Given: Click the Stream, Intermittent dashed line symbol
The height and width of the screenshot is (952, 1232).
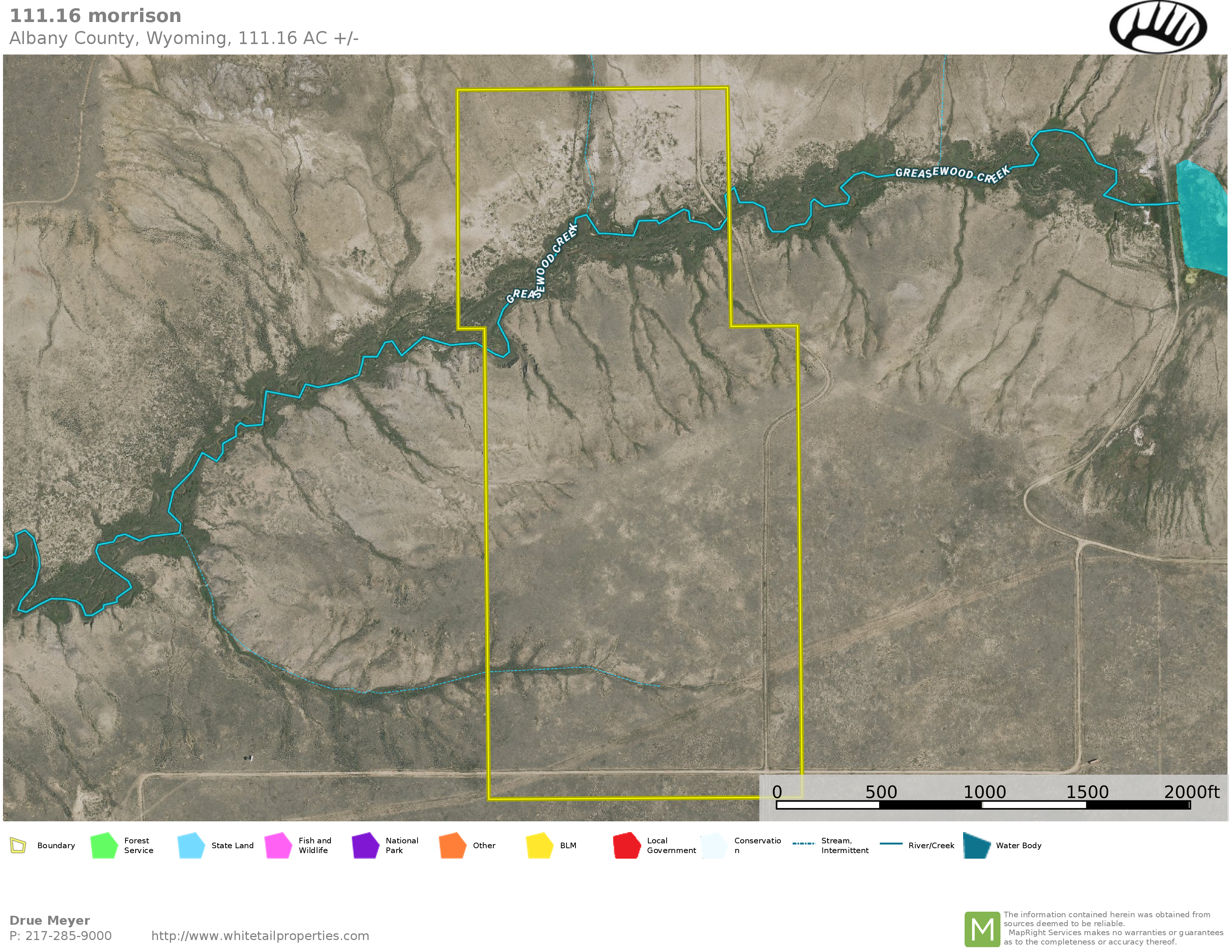Looking at the screenshot, I should [x=803, y=844].
